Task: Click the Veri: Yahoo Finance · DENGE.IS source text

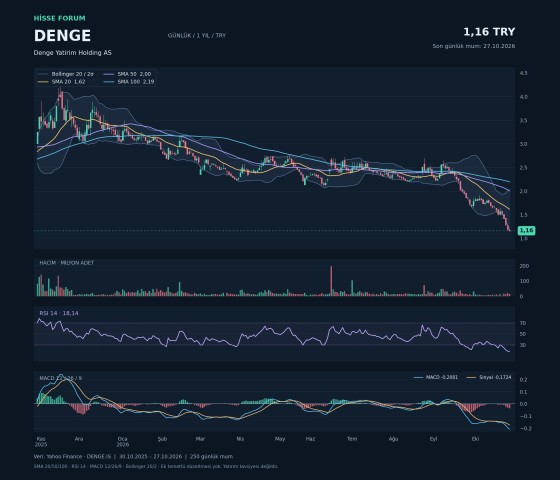Action: (72, 456)
